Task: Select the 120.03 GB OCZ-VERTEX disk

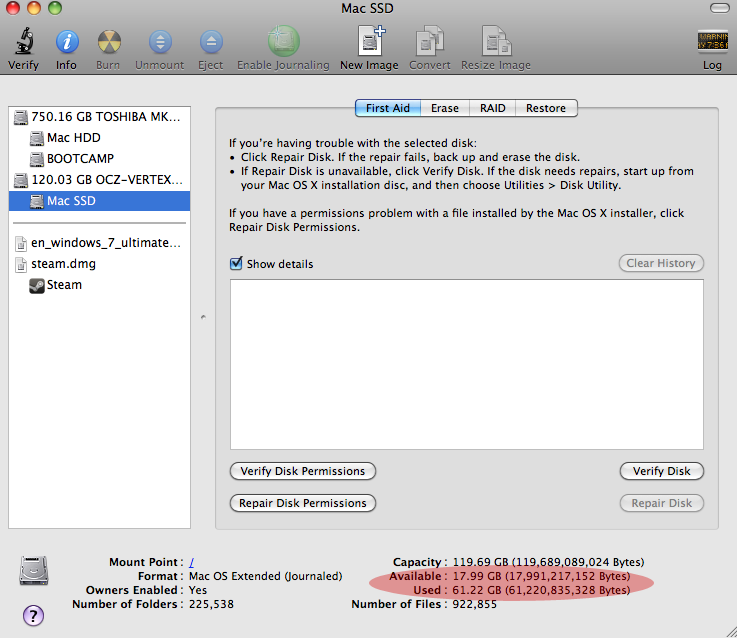Action: 99,180
